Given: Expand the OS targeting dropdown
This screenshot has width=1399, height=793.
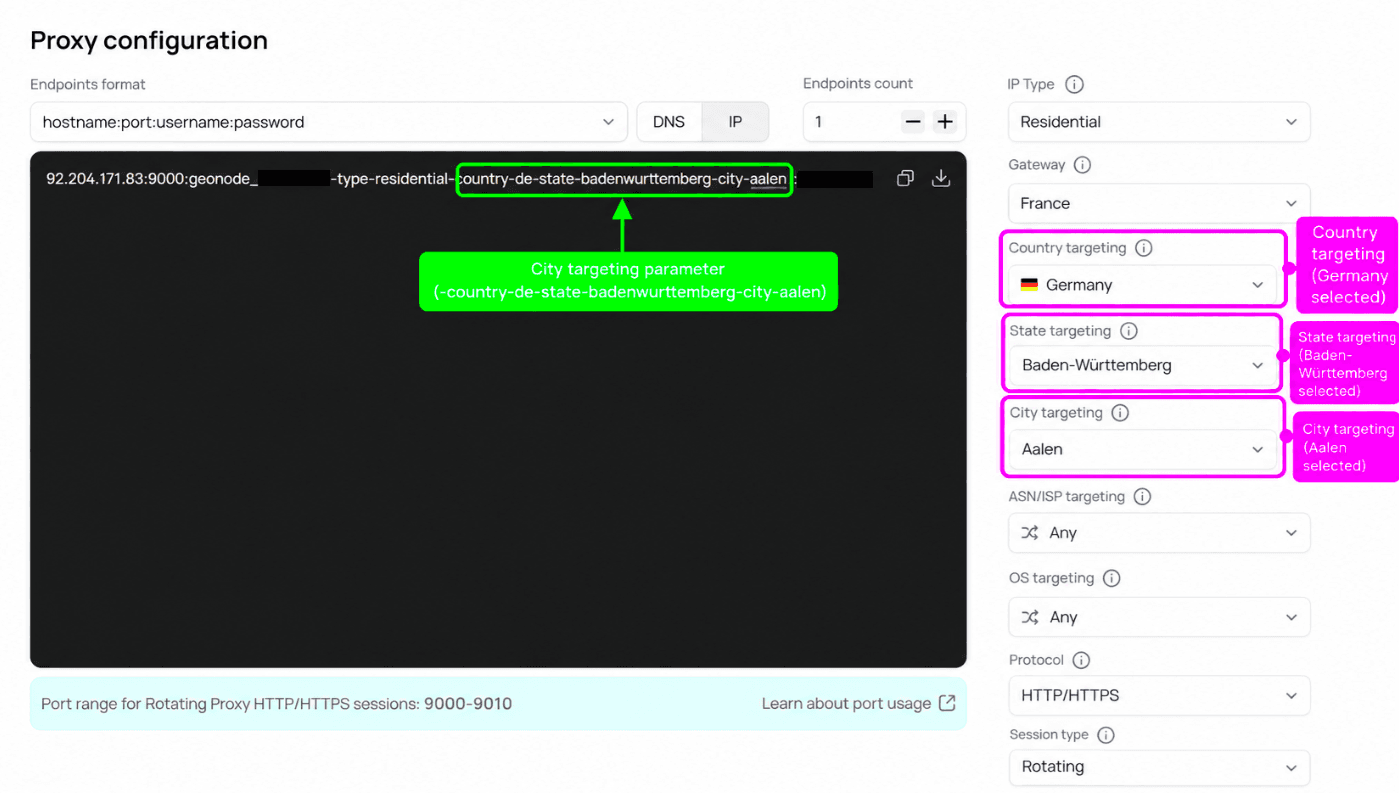Looking at the screenshot, I should 1159,617.
